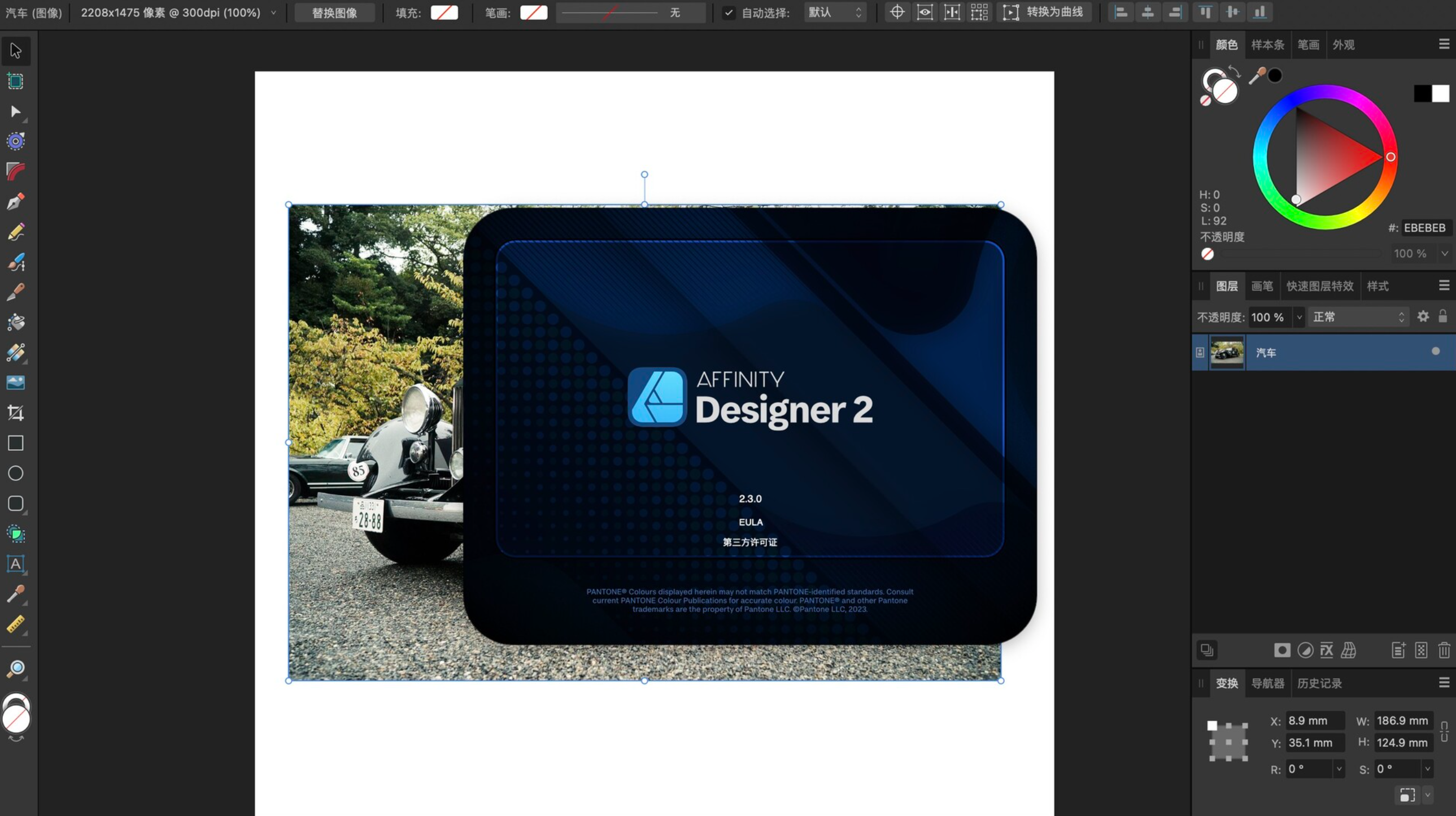
Task: Open layer blend options gear icon
Action: pos(1423,316)
